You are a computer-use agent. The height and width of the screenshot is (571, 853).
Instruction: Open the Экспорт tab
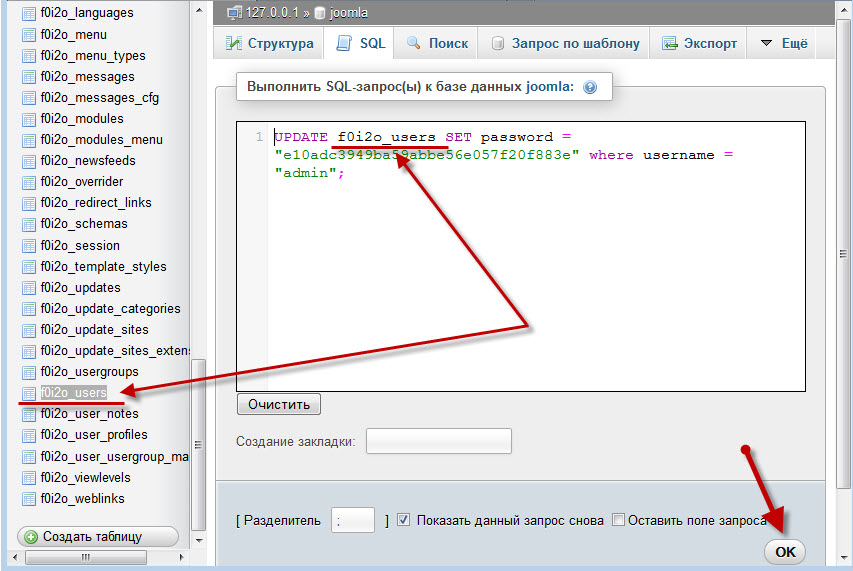coord(699,44)
